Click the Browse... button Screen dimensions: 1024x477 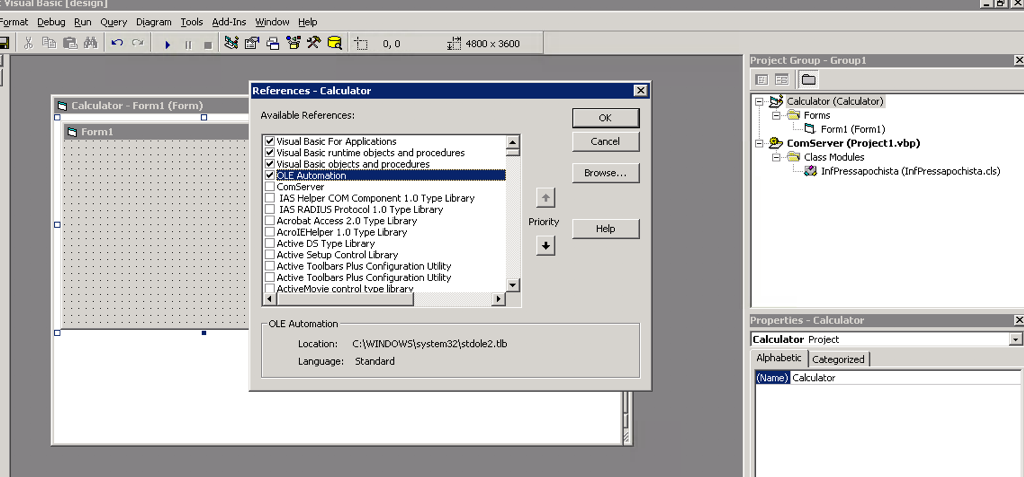click(605, 173)
